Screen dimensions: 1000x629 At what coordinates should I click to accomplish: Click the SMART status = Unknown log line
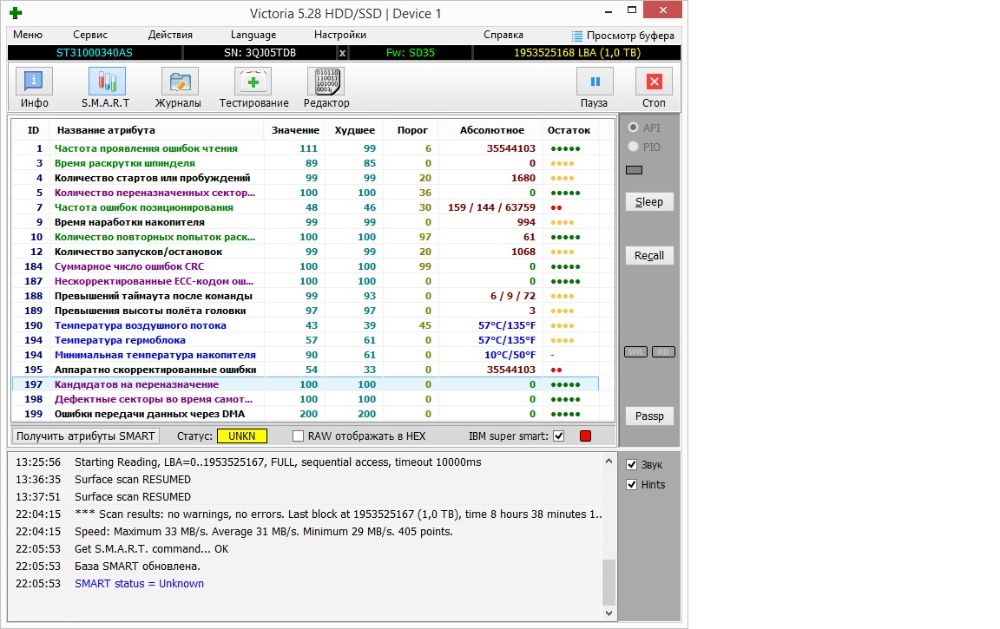pos(139,584)
